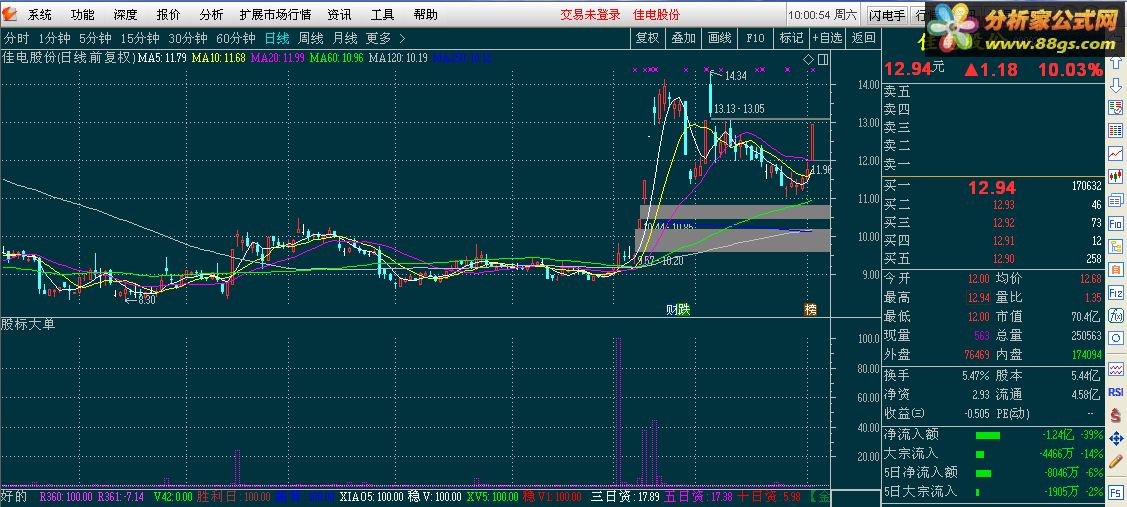Switch to the 月线 monthly tab
The width and height of the screenshot is (1127, 507).
345,38
